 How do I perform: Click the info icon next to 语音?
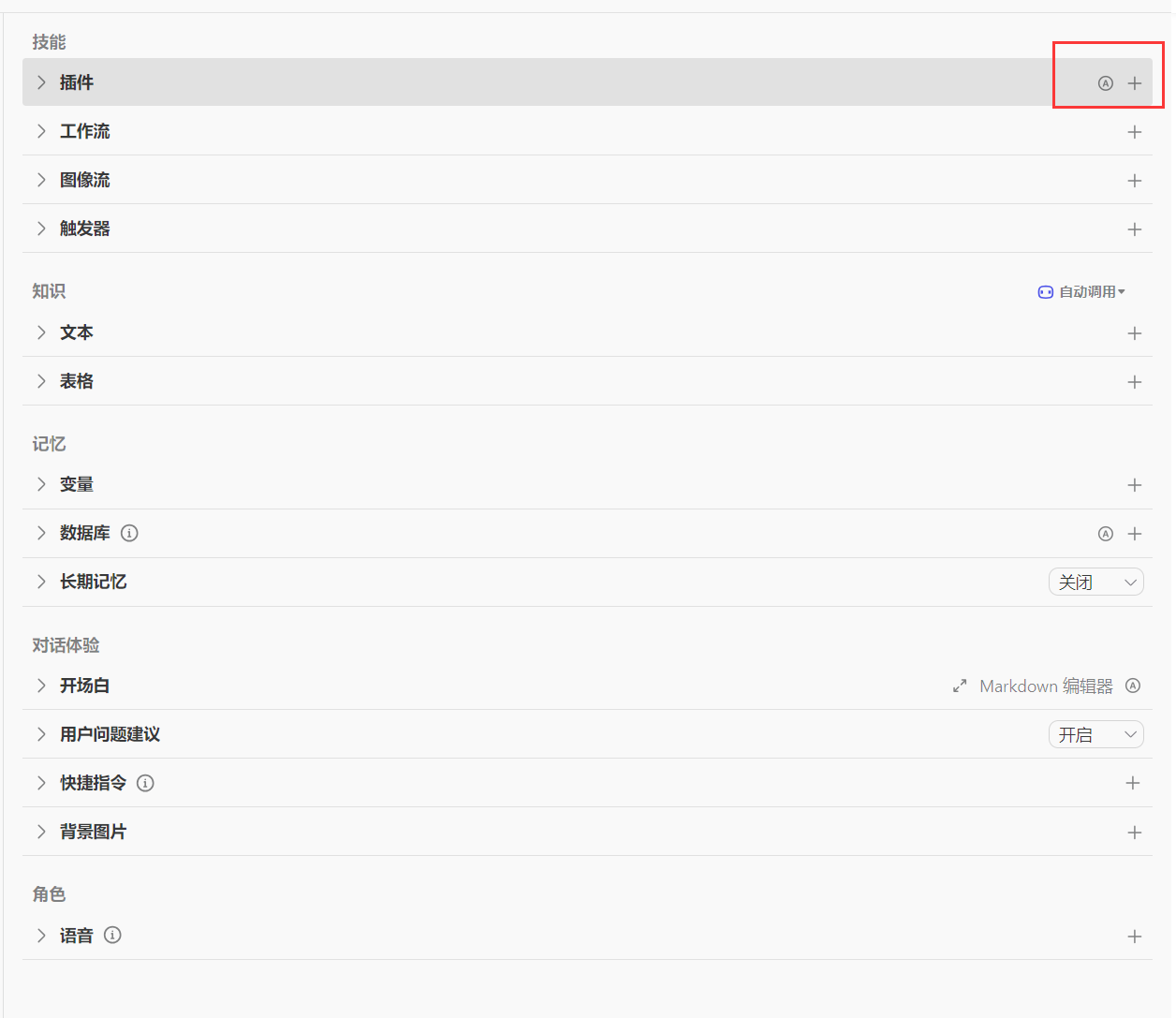point(112,935)
